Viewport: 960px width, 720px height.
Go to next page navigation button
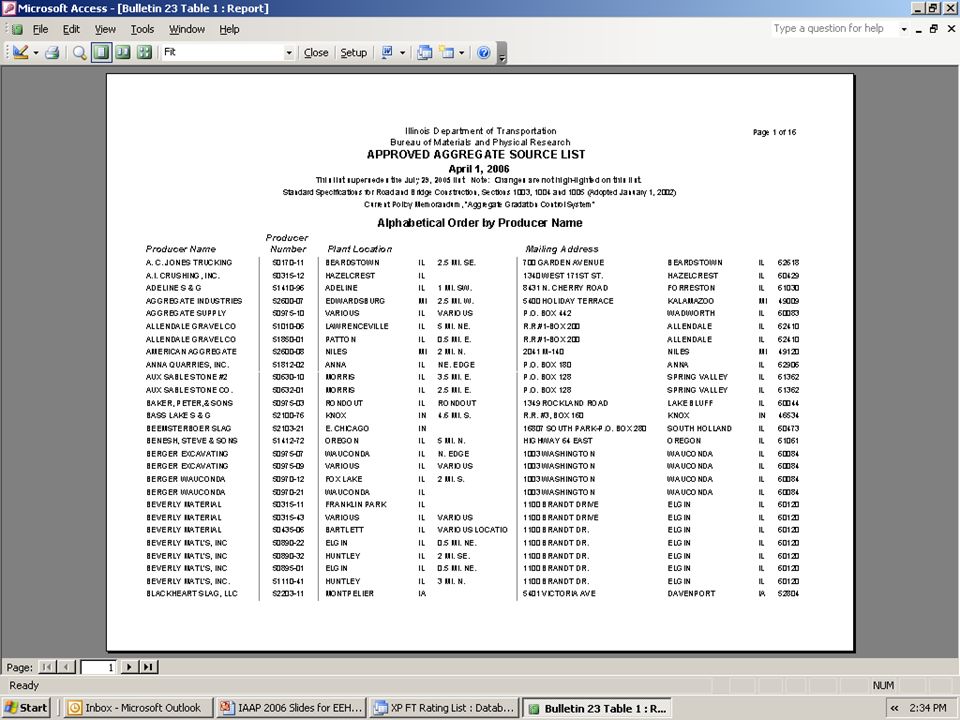(129, 667)
